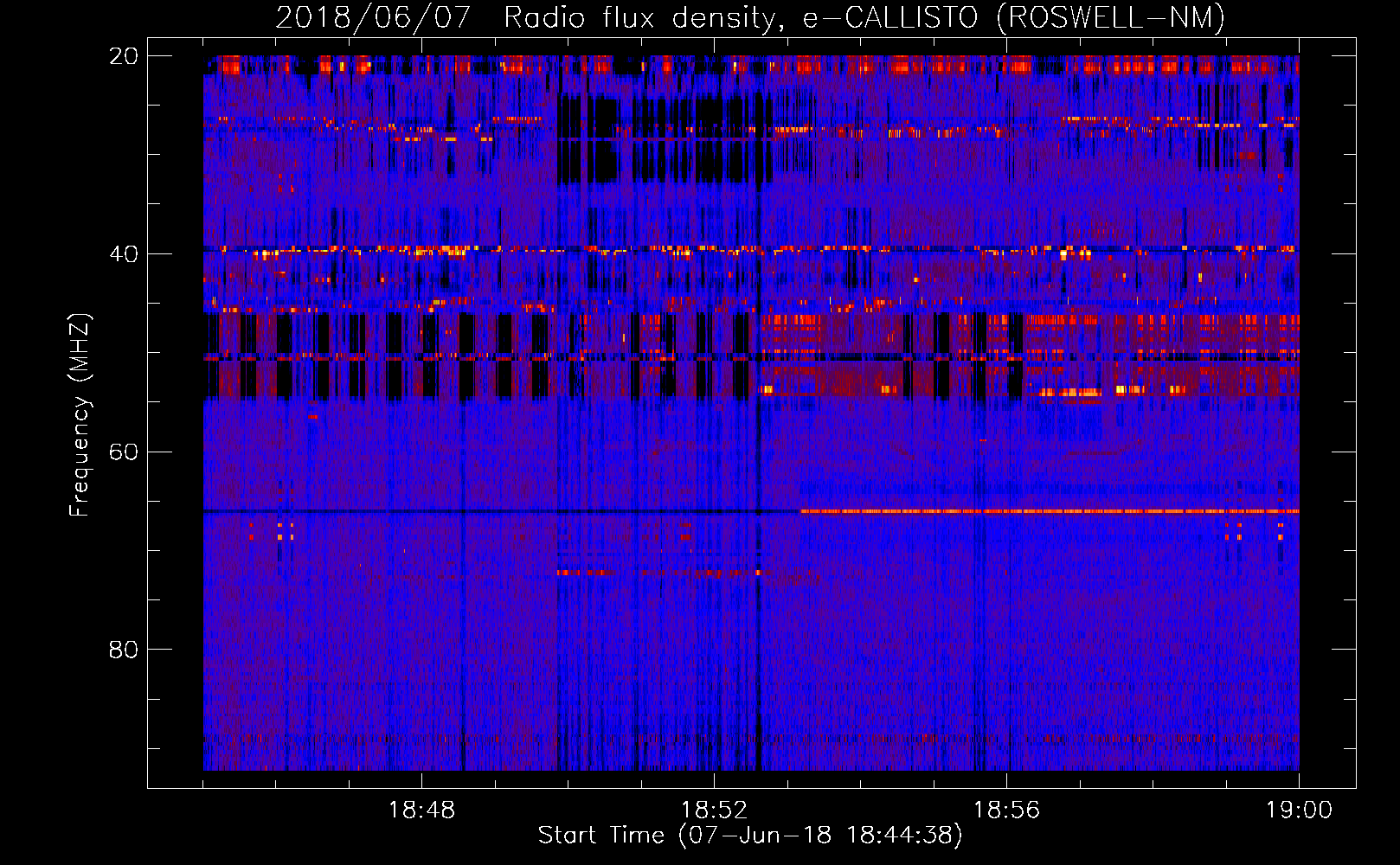Click the 80 MHz frequency tick label
This screenshot has width=1400, height=865.
[124, 650]
